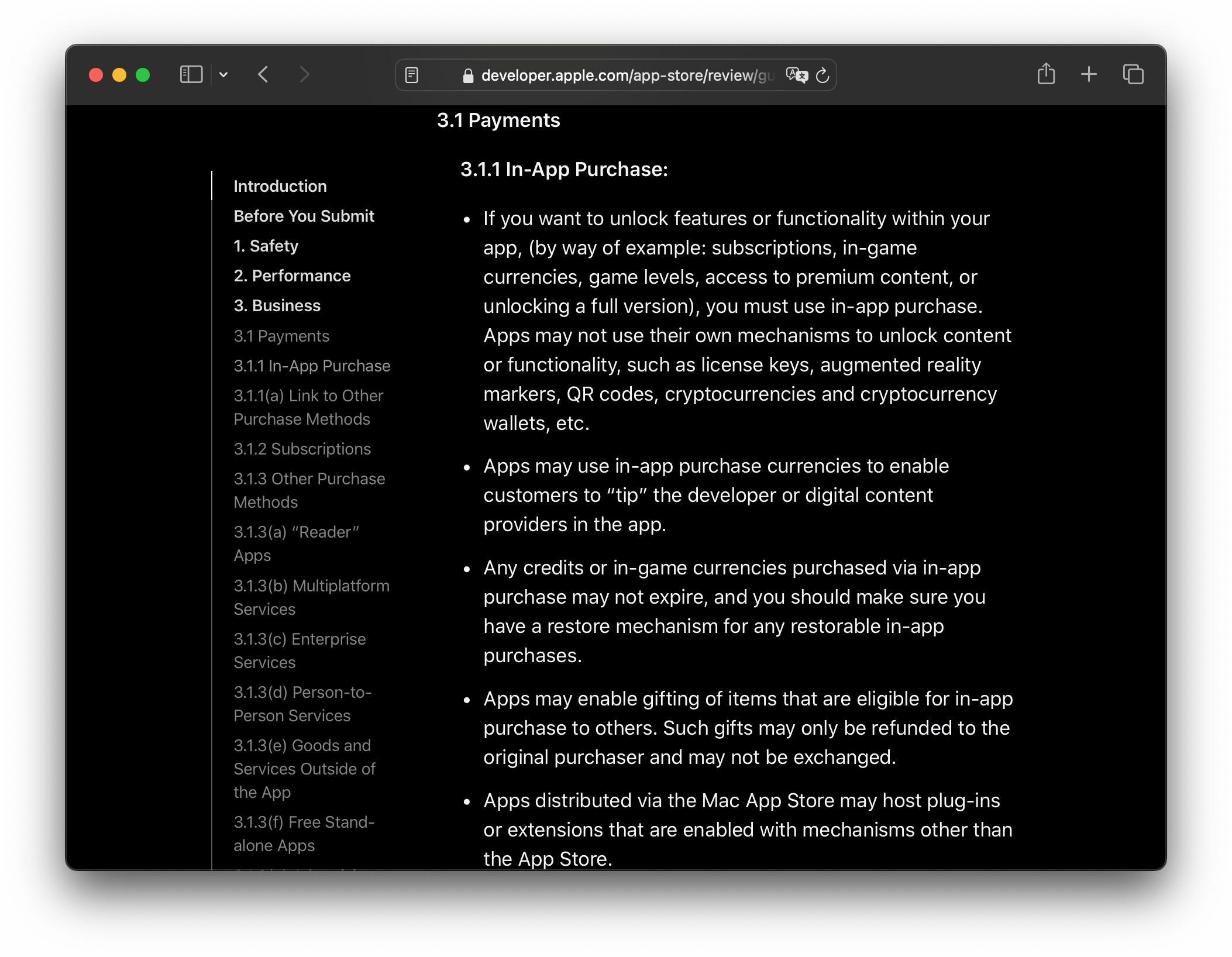Open the page translation icon
Viewport: 1232px width, 957px height.
[796, 75]
